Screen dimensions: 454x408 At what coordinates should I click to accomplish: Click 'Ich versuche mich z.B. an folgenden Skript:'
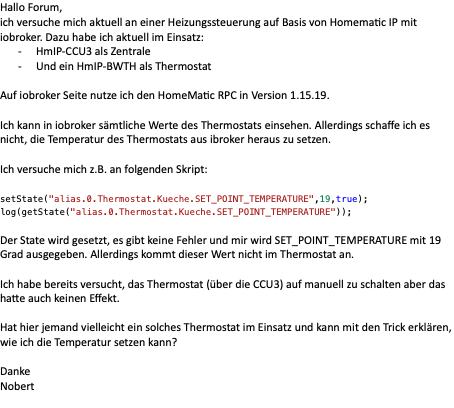coord(104,169)
